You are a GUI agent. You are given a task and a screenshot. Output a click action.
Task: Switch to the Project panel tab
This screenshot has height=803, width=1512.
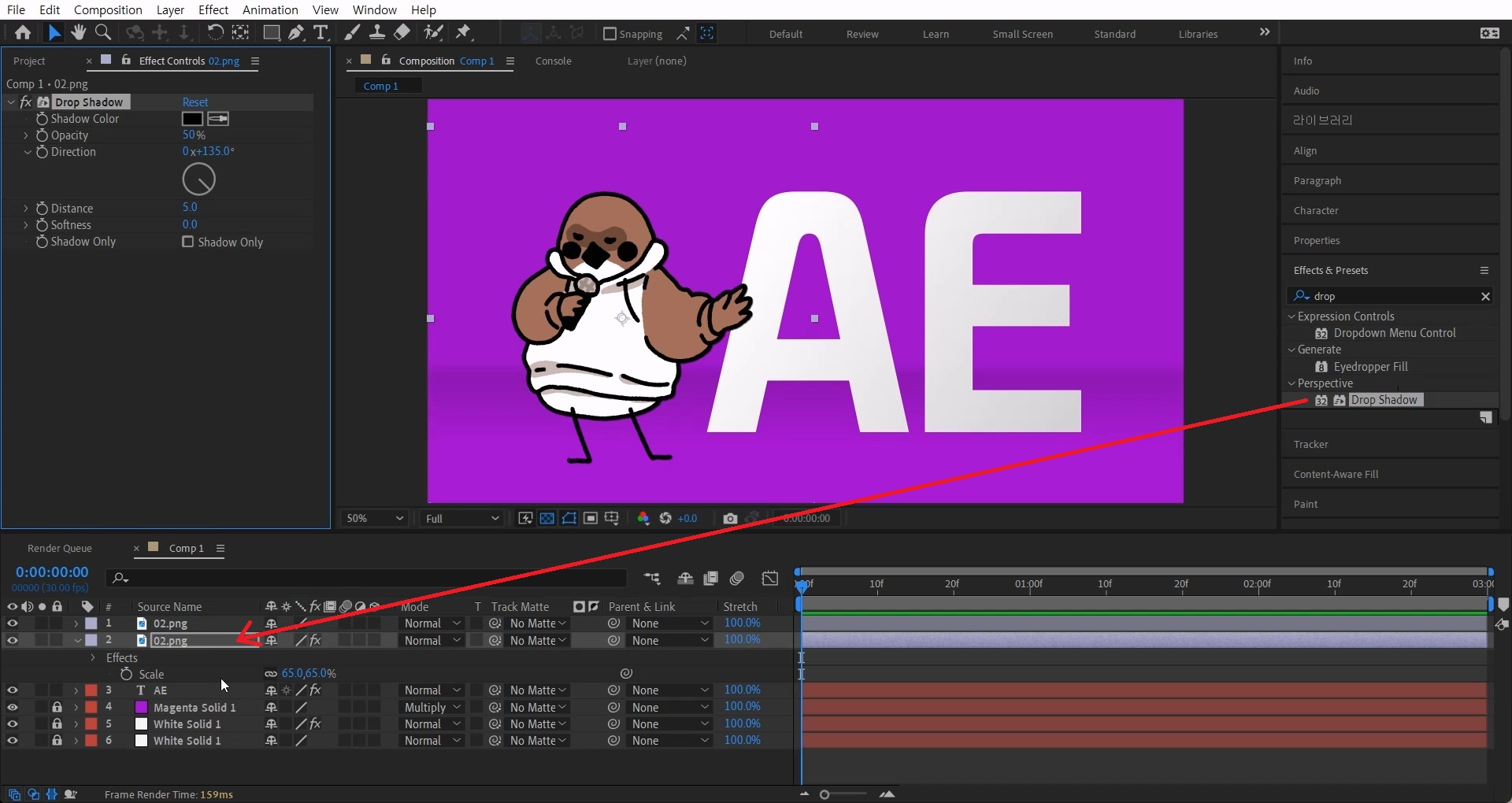coord(29,61)
